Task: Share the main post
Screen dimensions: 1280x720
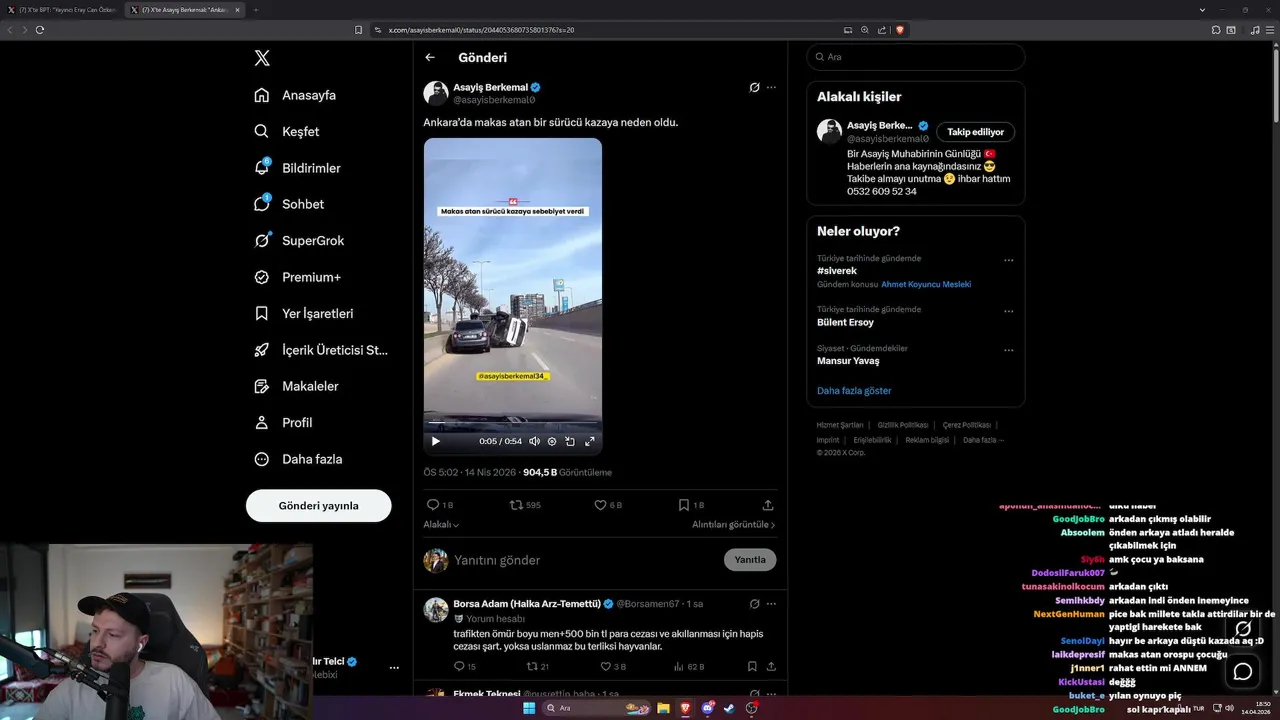Action: pos(768,505)
